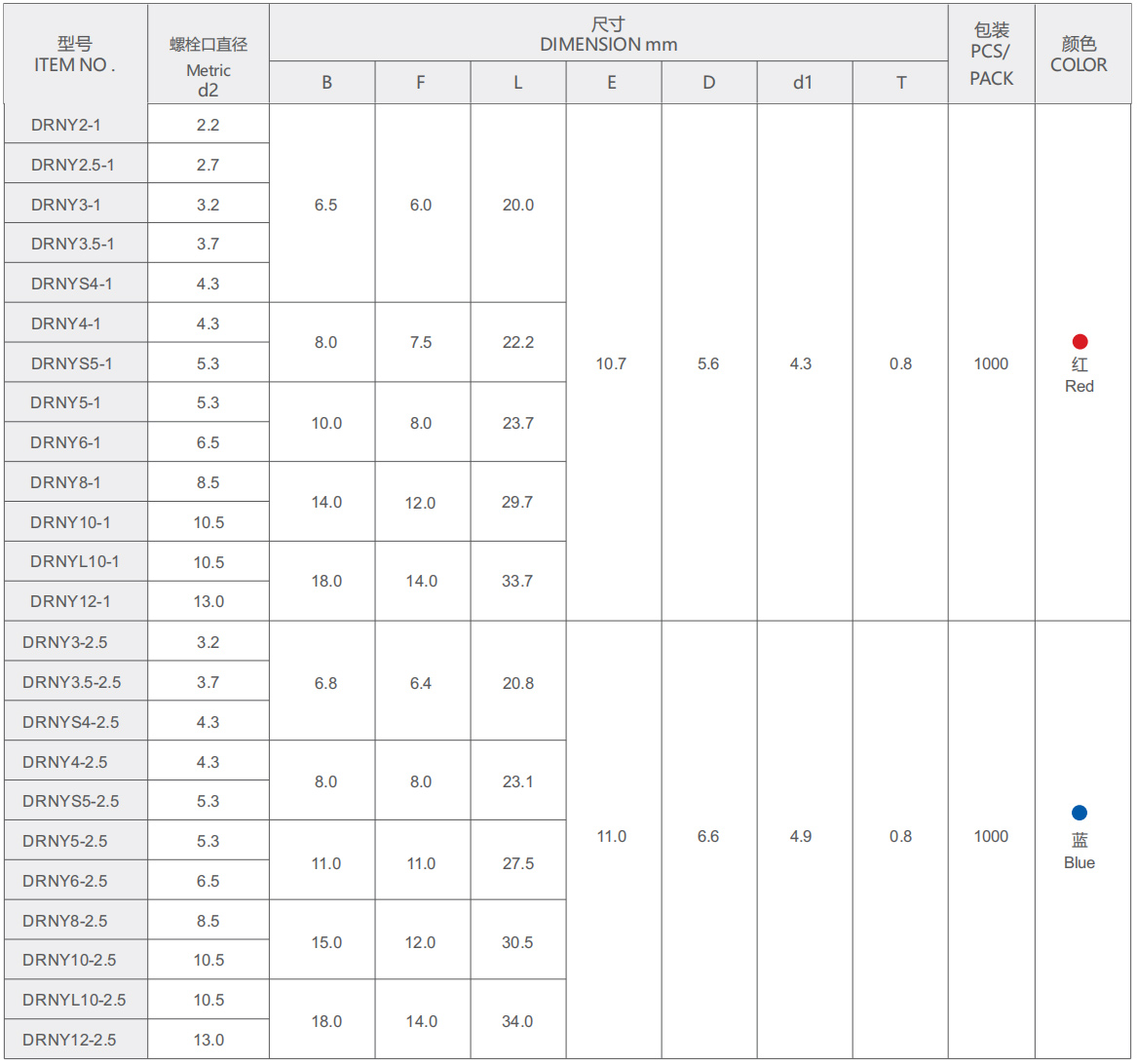
Task: Select item DRNY8-1
Action: (x=65, y=482)
